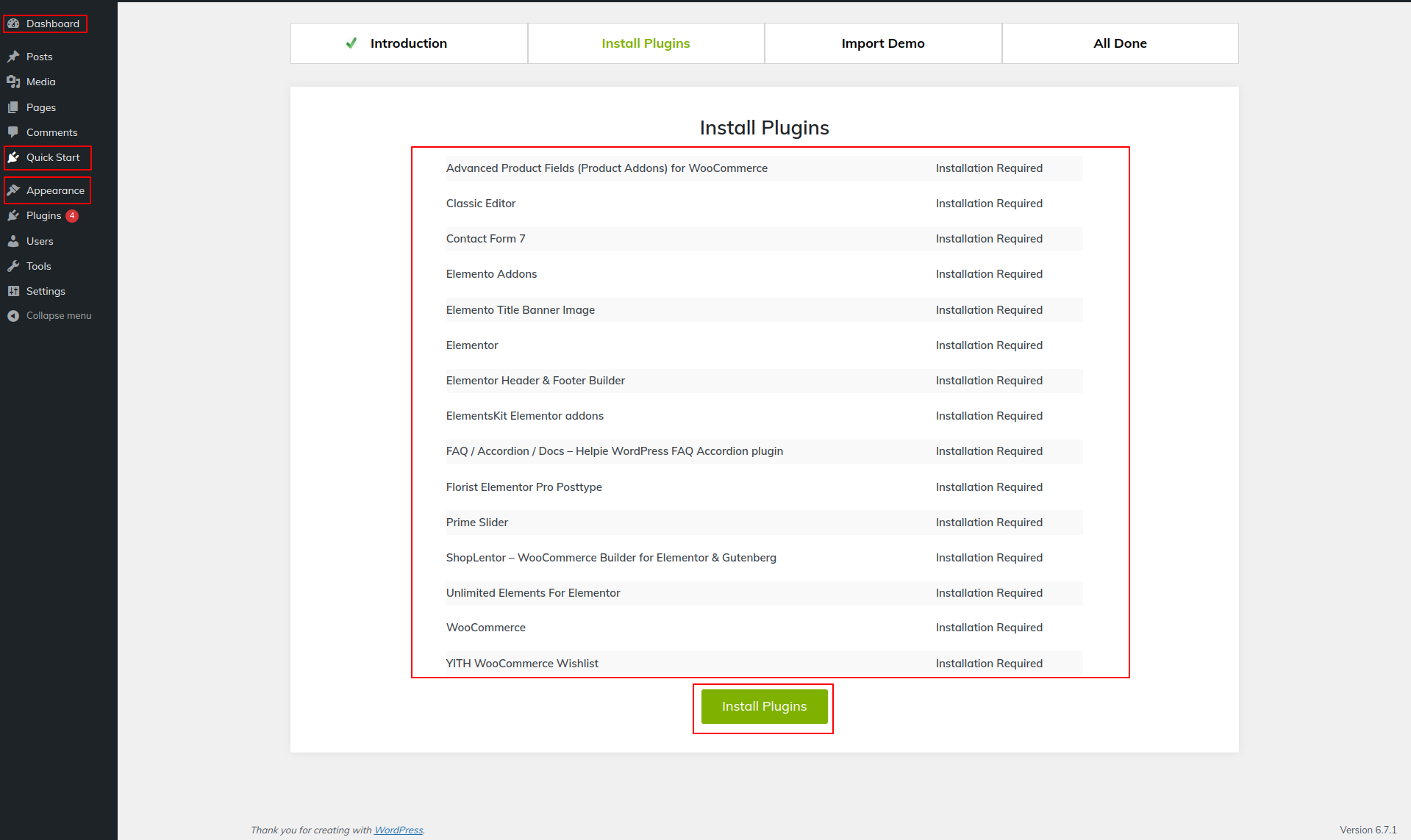1411x840 pixels.
Task: Click the Posts pushpin icon
Action: click(13, 57)
